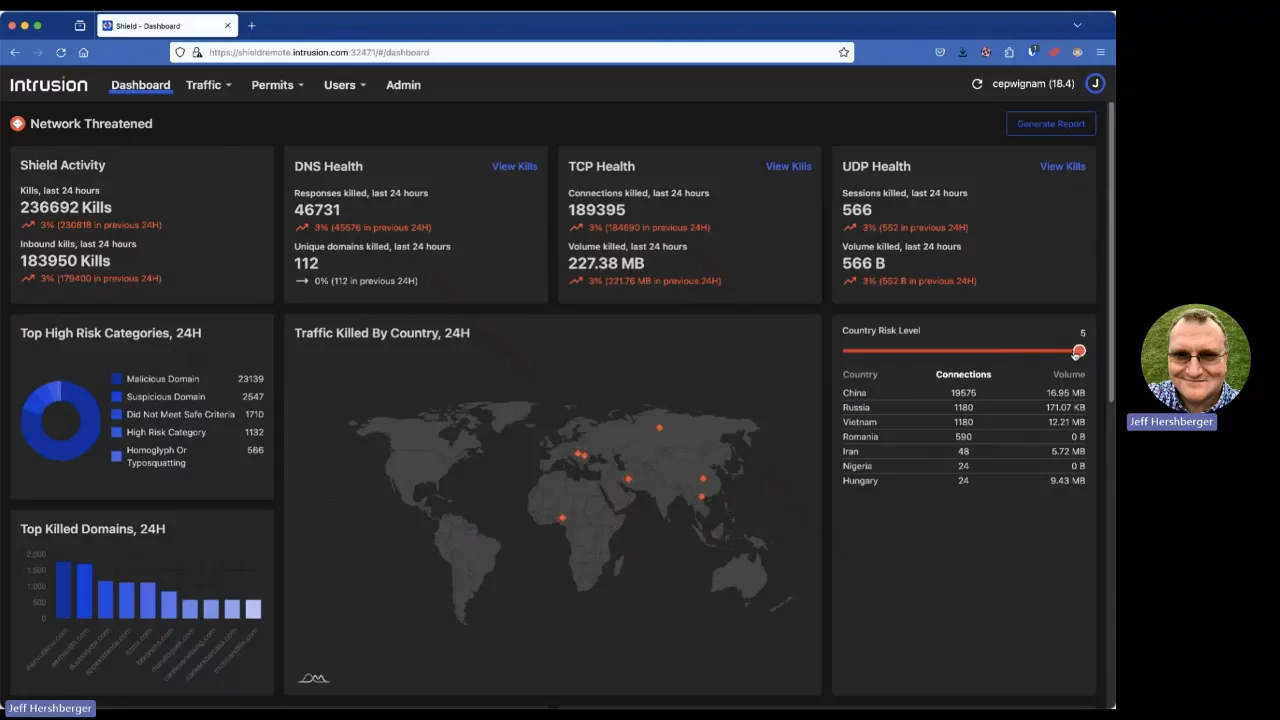This screenshot has width=1280, height=720.
Task: Click the Intrusion logo
Action: click(49, 85)
